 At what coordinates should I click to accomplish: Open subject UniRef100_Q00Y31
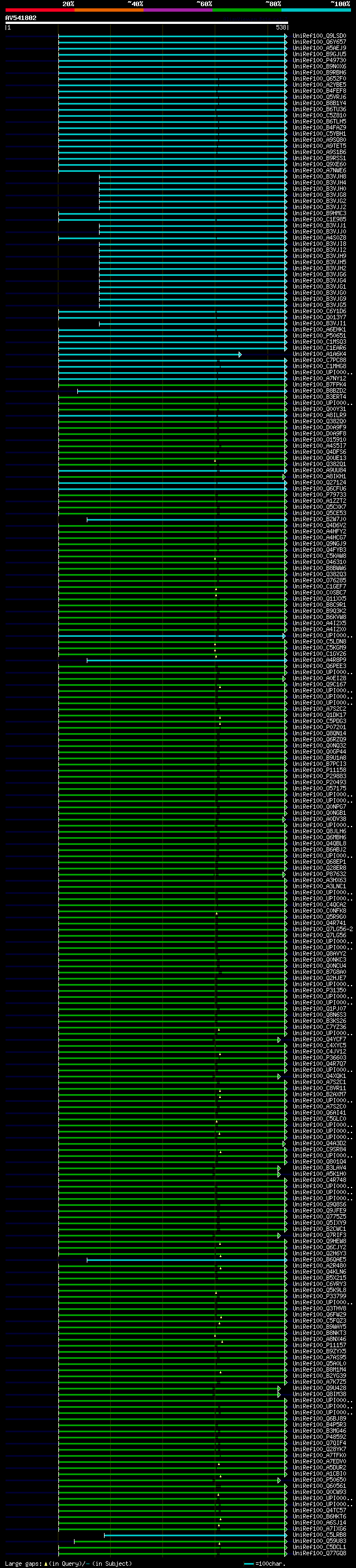click(319, 409)
